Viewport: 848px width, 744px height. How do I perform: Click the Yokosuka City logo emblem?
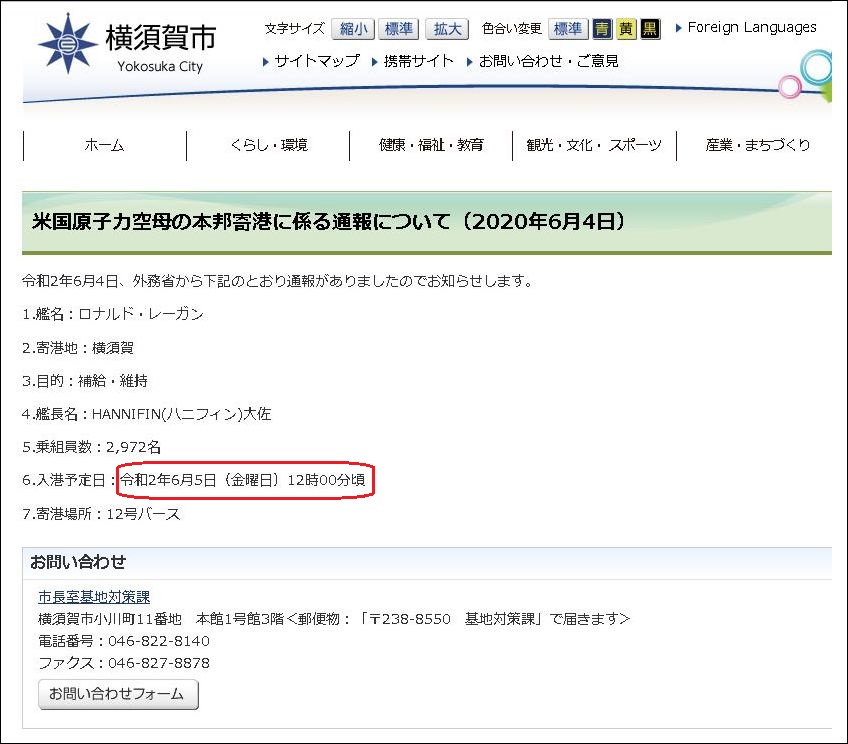pos(68,45)
